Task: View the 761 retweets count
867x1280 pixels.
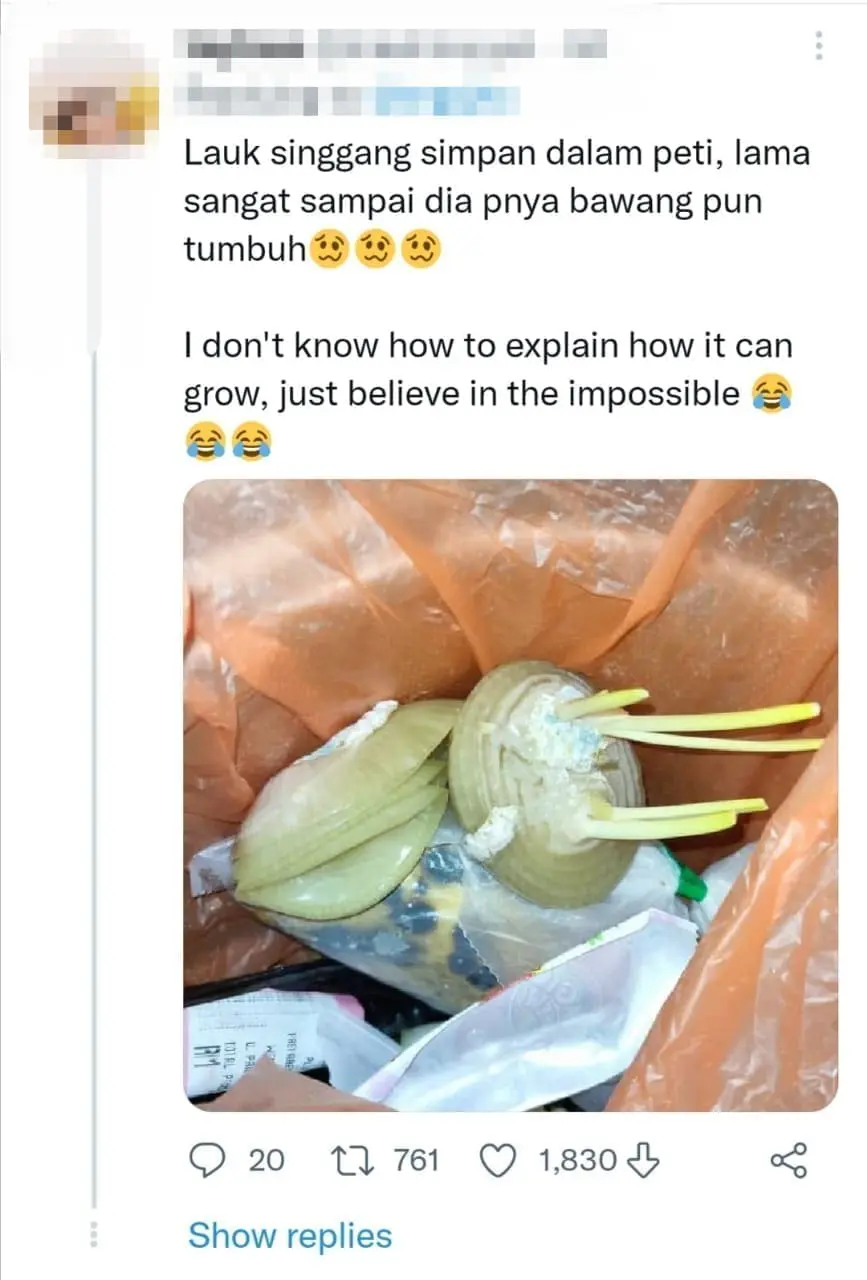Action: coord(416,1160)
